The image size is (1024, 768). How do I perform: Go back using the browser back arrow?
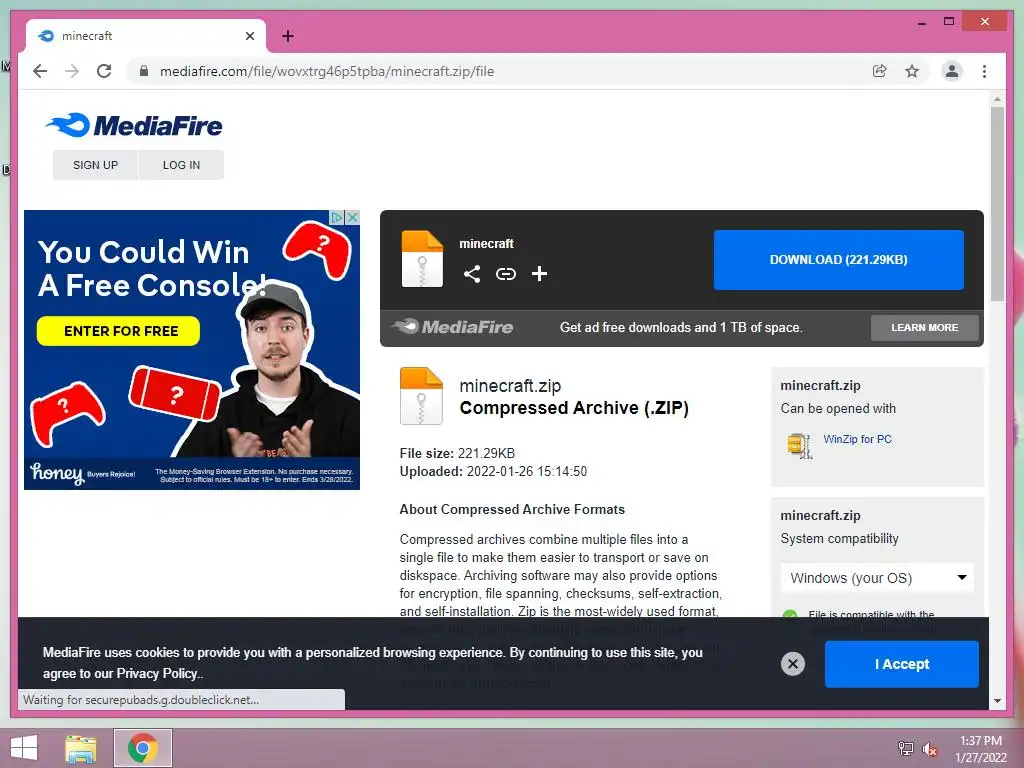pyautogui.click(x=40, y=71)
